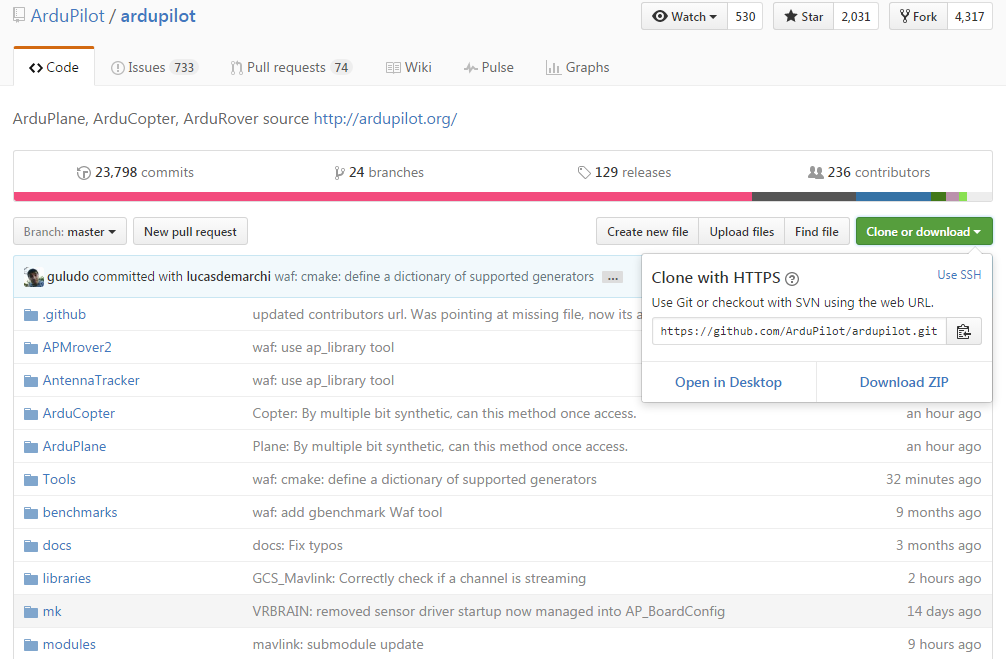Click Download ZIP
1006x659 pixels.
904,382
